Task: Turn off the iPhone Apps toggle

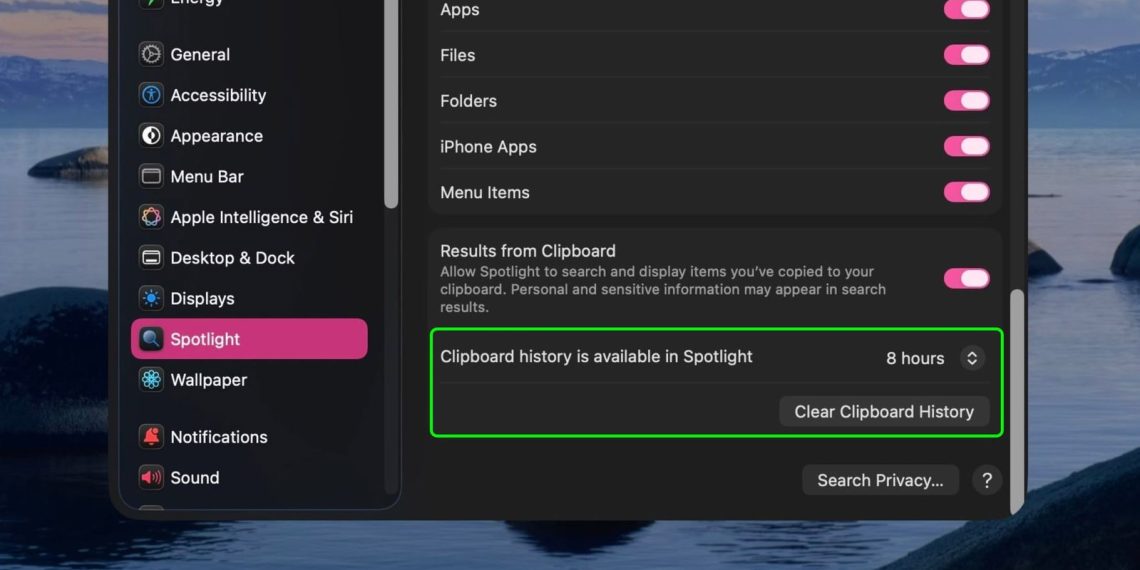Action: click(966, 146)
